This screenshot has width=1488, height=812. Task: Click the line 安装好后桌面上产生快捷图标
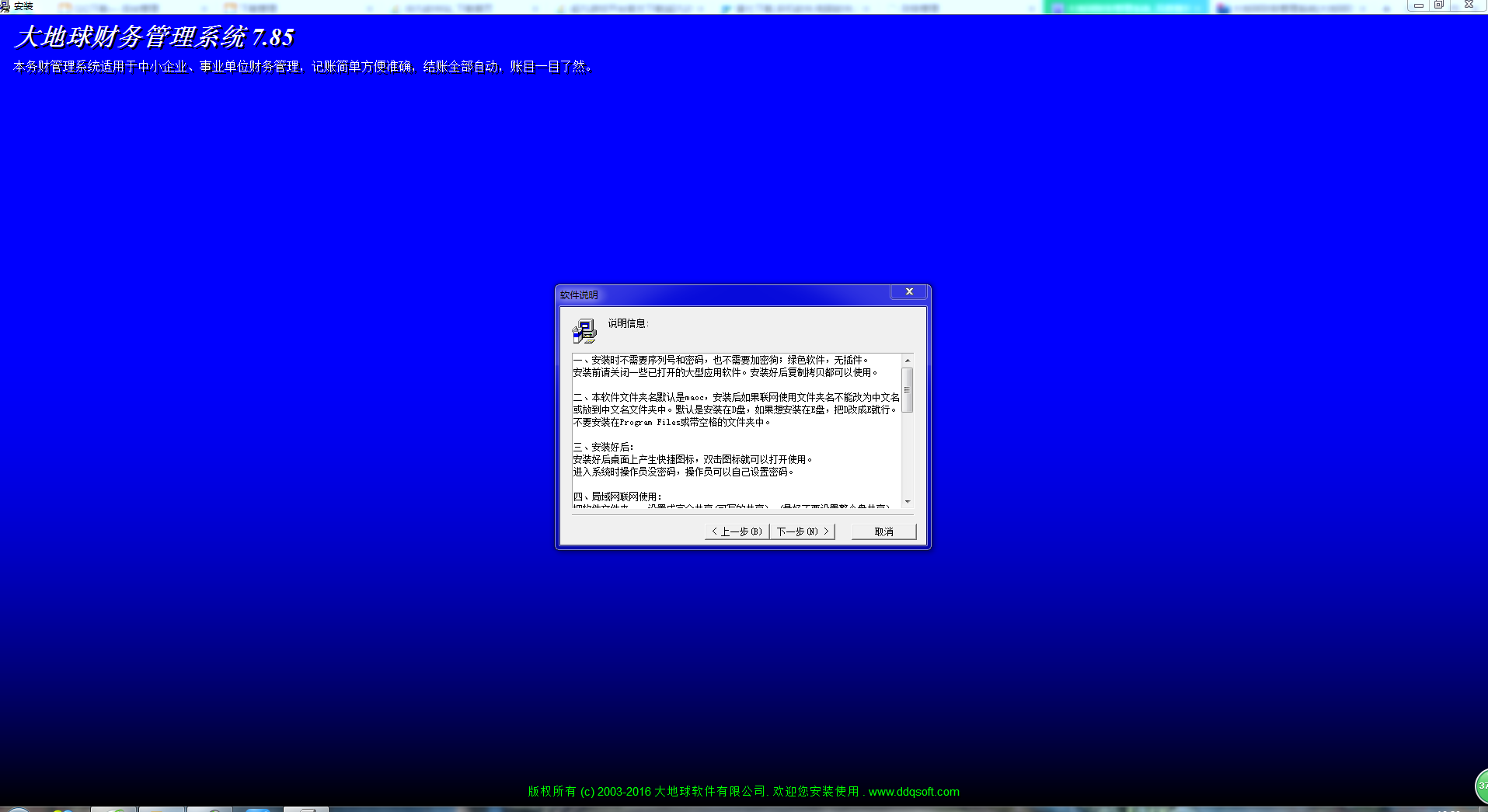click(692, 459)
